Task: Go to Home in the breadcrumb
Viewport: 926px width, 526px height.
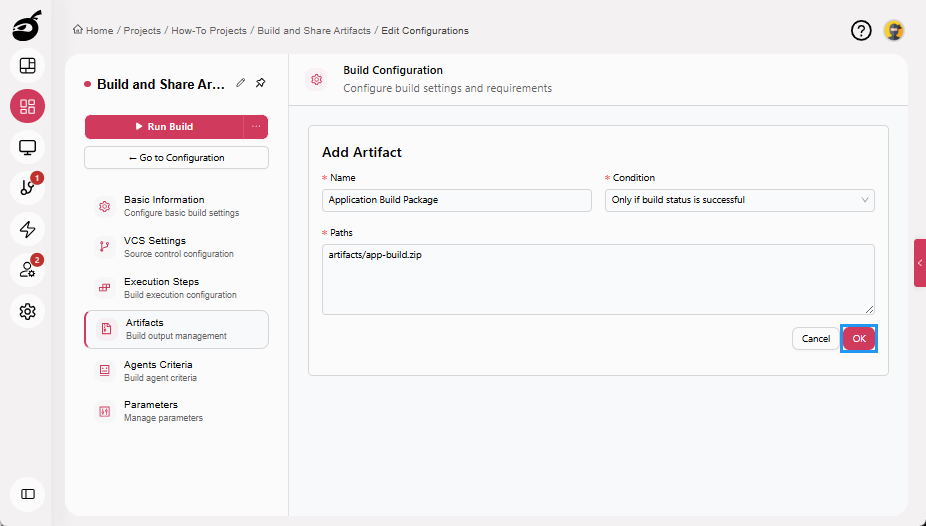Action: tap(99, 31)
